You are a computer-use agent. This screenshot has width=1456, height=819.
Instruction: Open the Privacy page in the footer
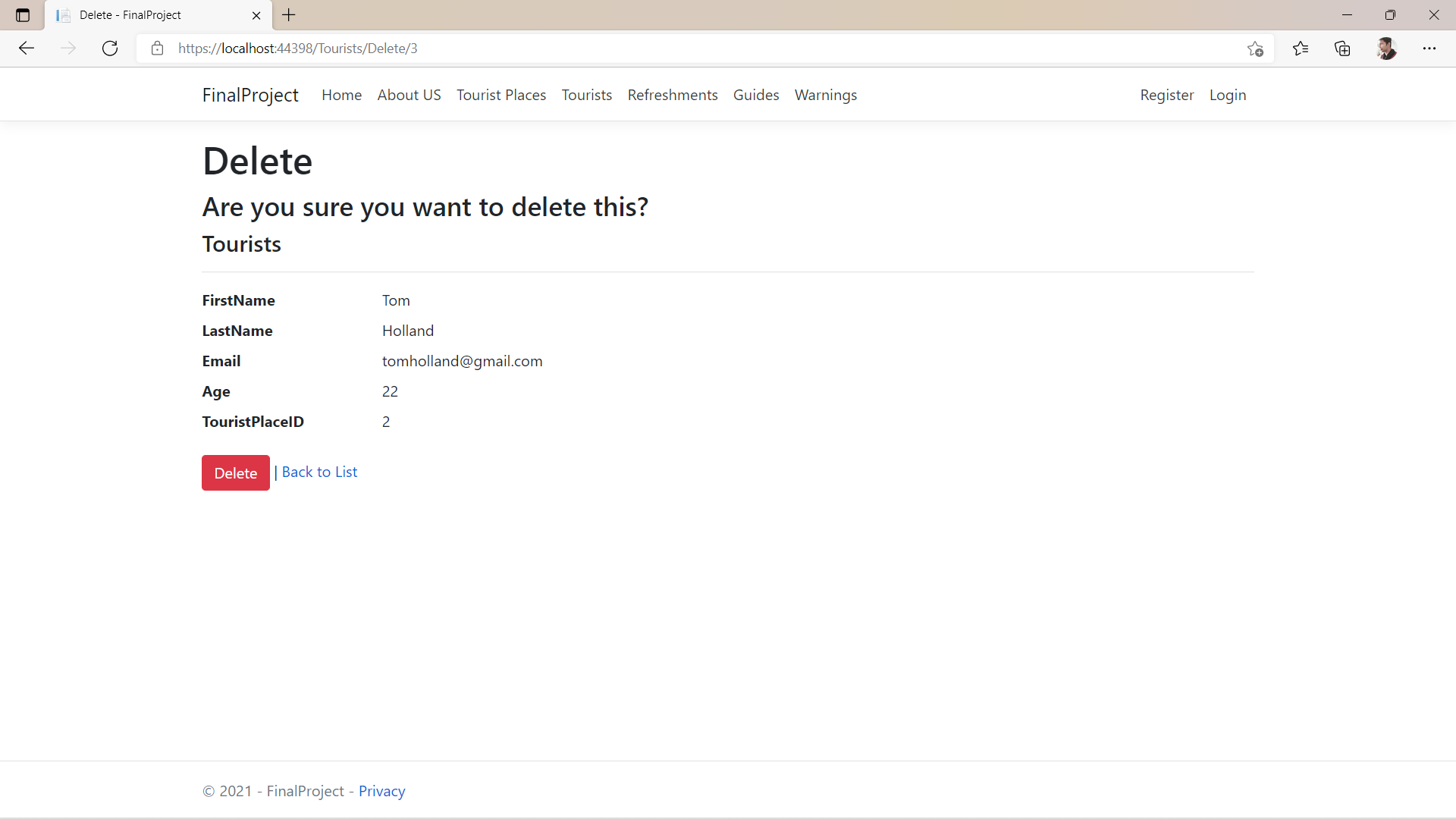pos(381,790)
